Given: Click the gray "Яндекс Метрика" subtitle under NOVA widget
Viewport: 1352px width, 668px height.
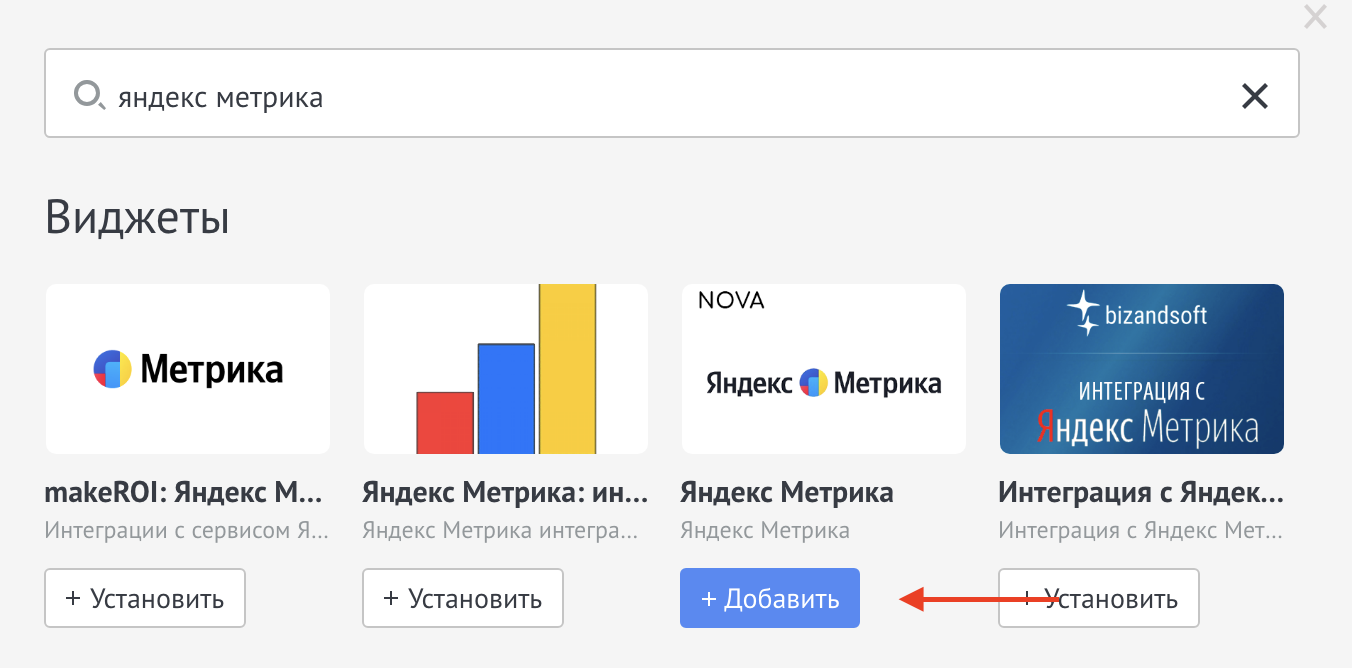Looking at the screenshot, I should click(x=765, y=530).
